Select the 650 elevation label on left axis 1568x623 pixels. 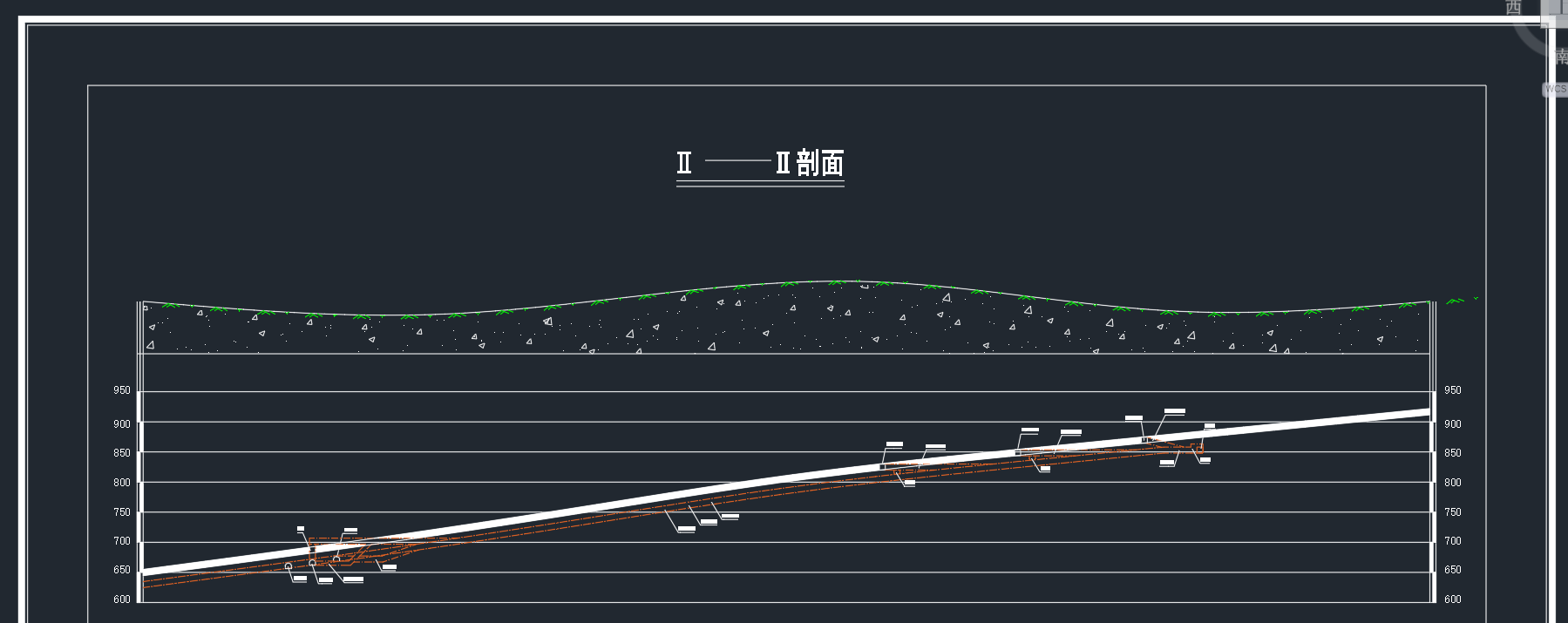122,570
